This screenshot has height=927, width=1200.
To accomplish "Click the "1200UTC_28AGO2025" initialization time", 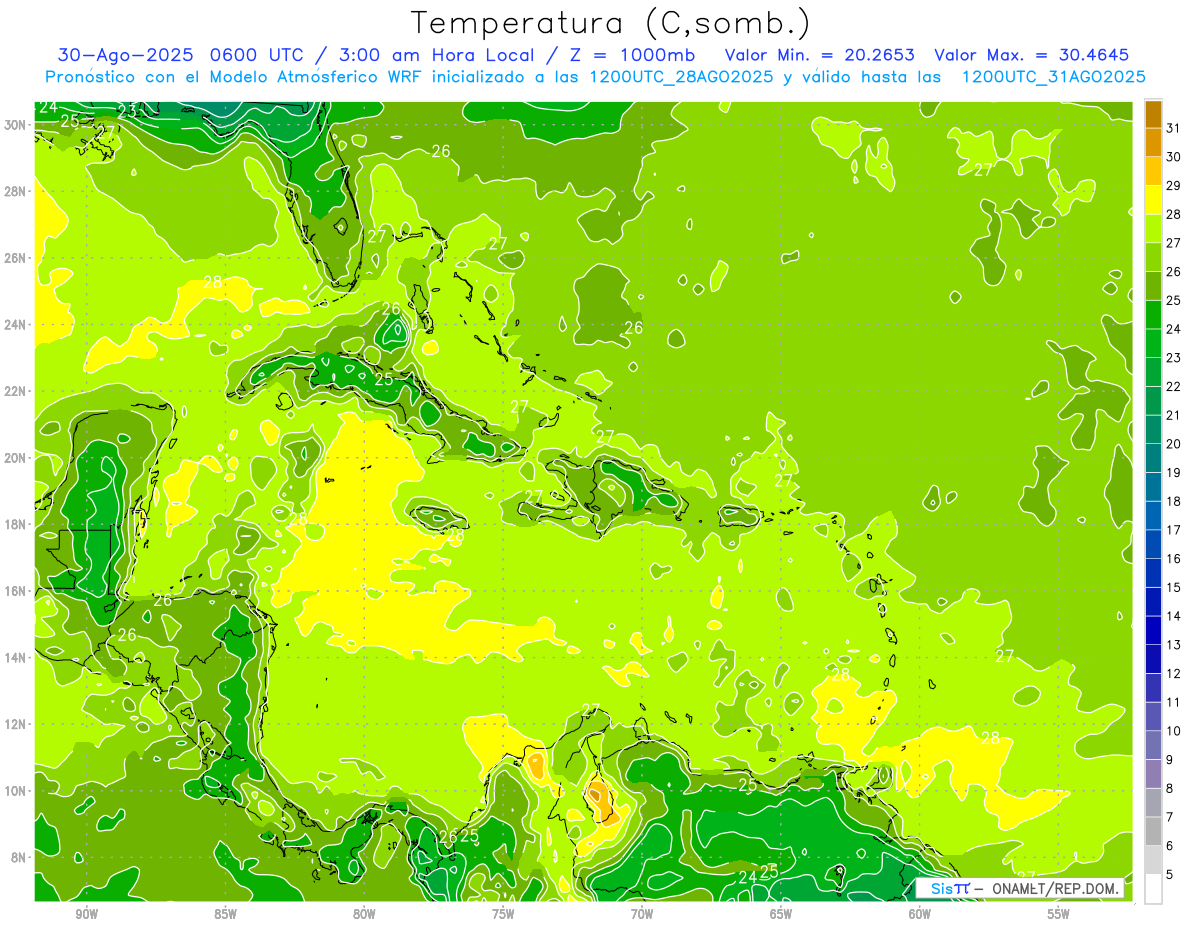I will (x=681, y=77).
